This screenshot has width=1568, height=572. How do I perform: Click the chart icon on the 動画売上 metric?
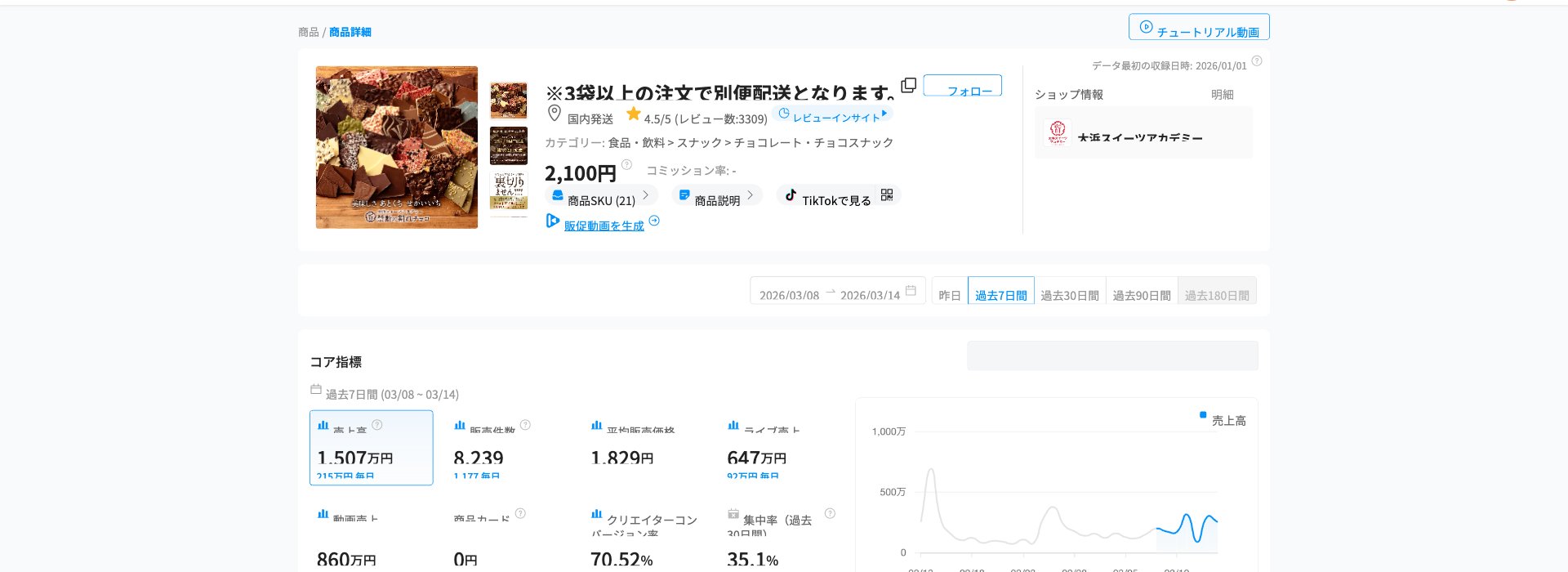323,515
